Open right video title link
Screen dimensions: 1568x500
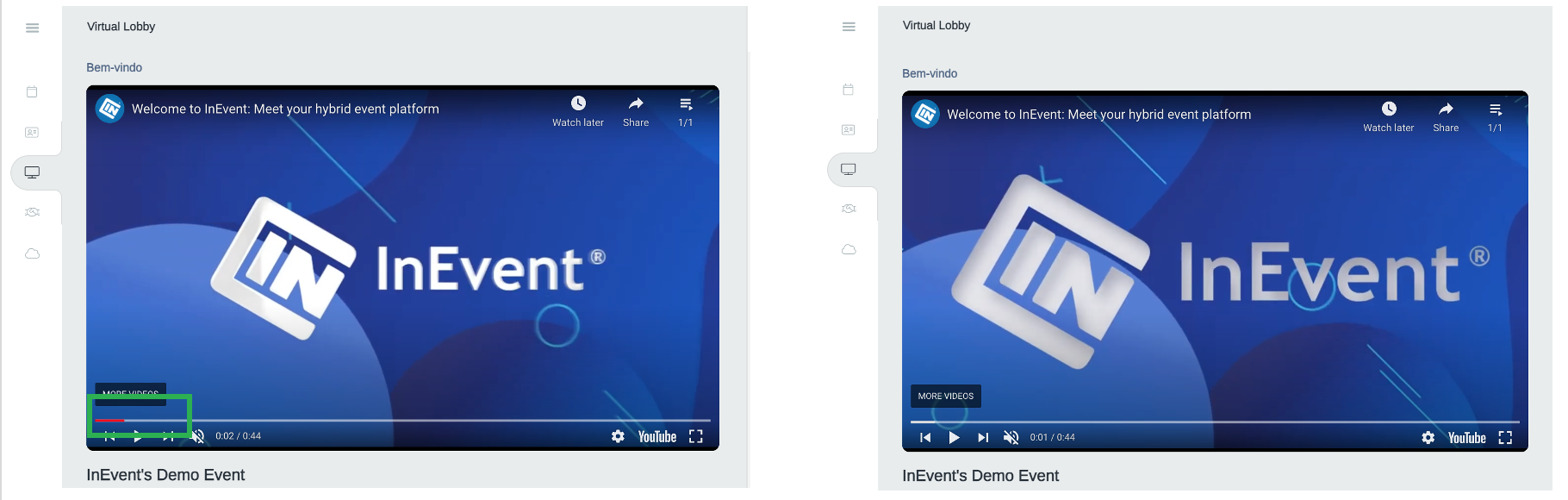[x=1099, y=114]
